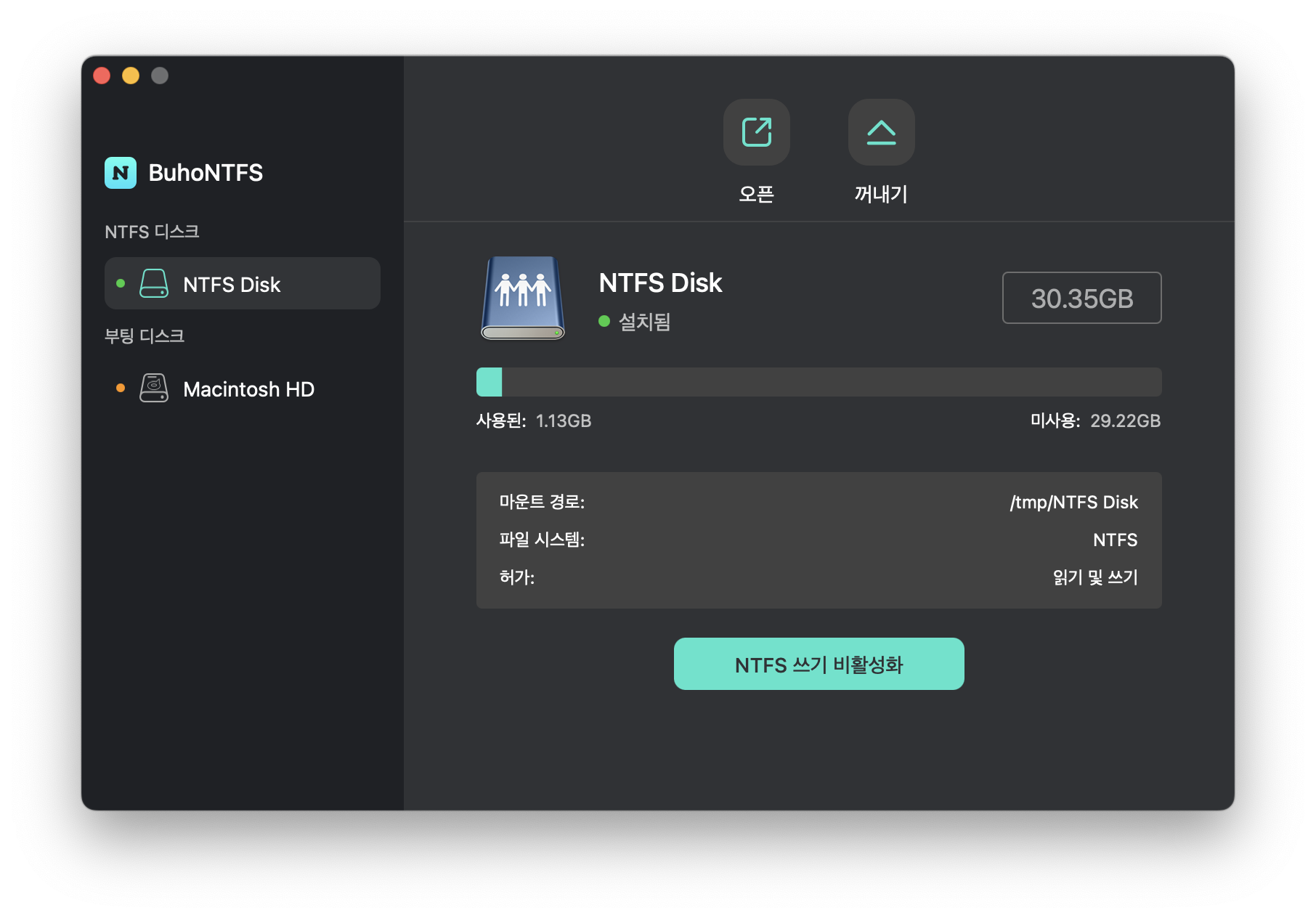
Task: Select NTFS Disk in the sidebar
Action: [243, 283]
